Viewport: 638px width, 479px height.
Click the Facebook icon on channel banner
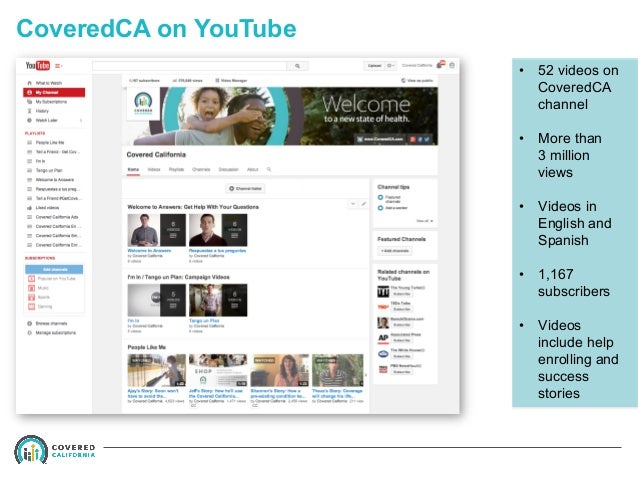click(x=420, y=139)
